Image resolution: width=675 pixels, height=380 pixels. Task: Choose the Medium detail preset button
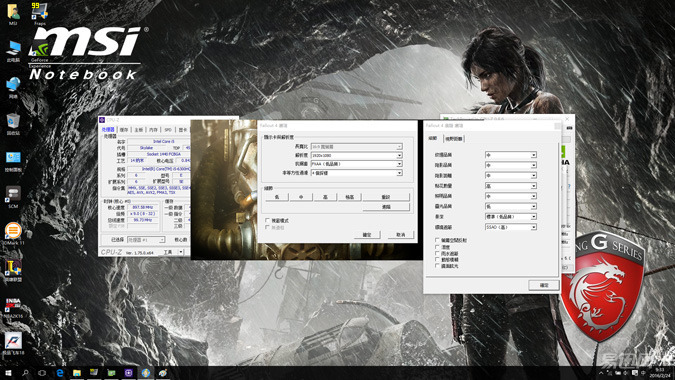tap(301, 197)
